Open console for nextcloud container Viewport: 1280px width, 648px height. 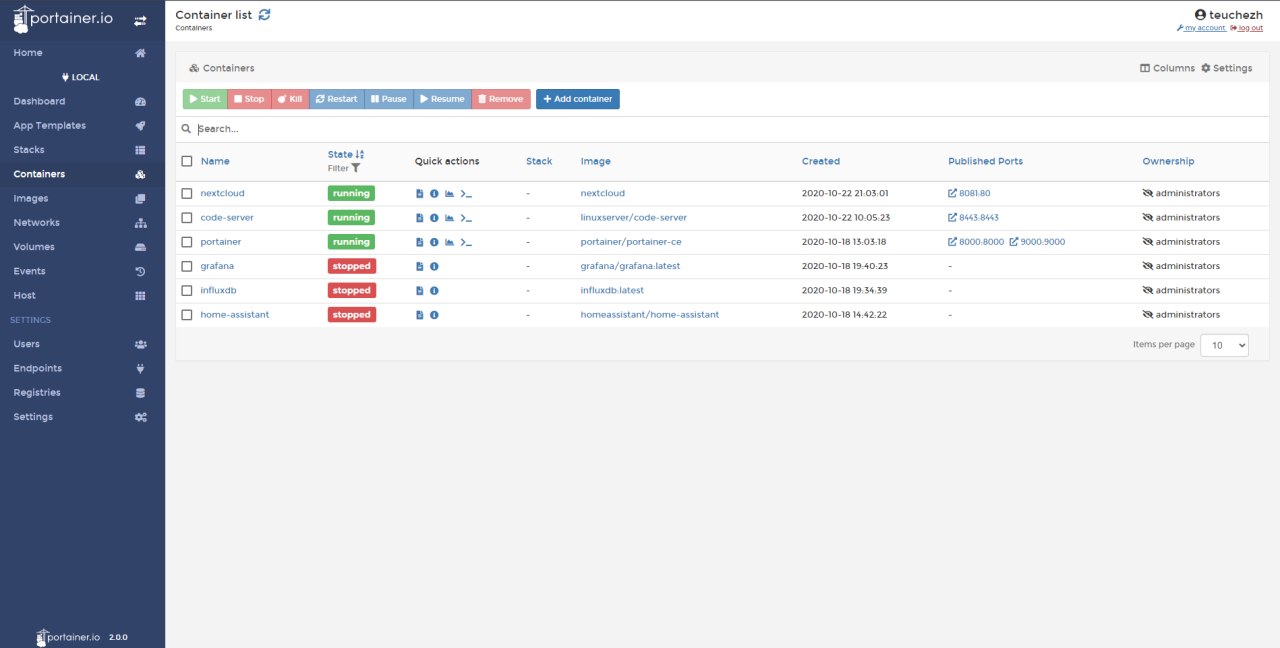466,193
